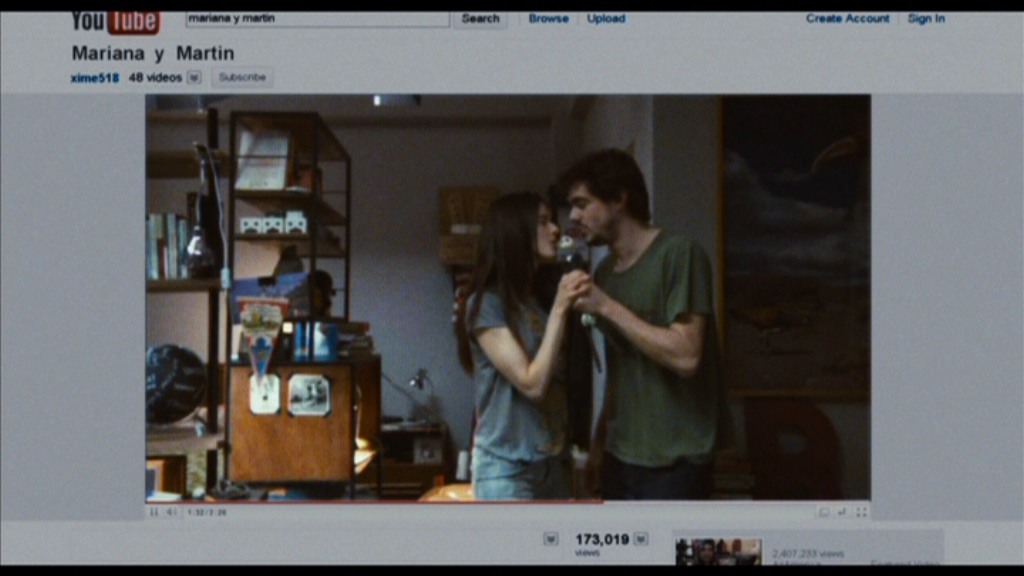Click the video elapsed time display

coord(206,513)
